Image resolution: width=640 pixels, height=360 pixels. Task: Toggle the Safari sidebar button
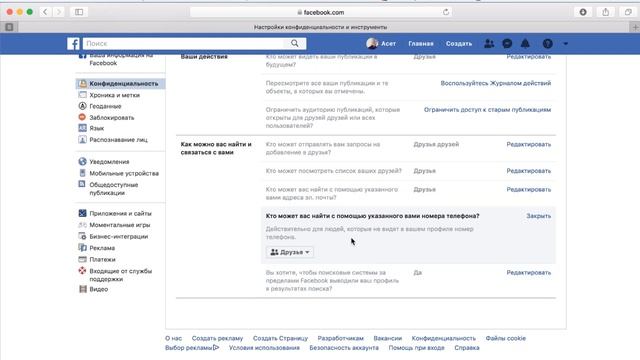click(79, 12)
